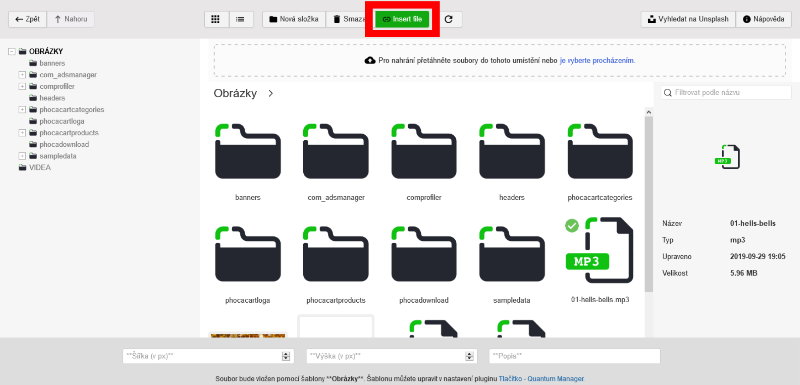The width and height of the screenshot is (800, 385).
Task: Click the file list scrollbar
Action: [x=648, y=204]
